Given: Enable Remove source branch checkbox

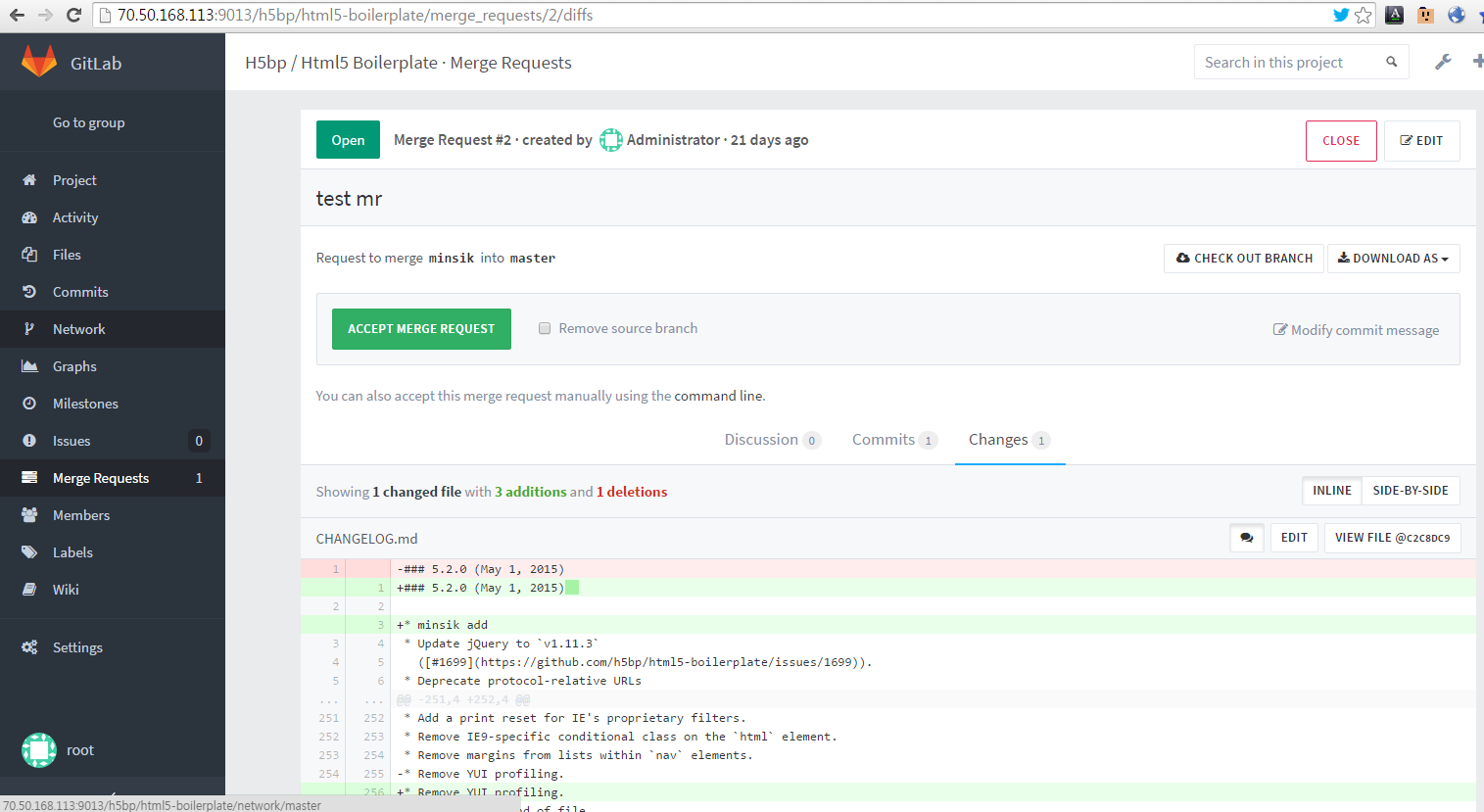Looking at the screenshot, I should point(545,328).
